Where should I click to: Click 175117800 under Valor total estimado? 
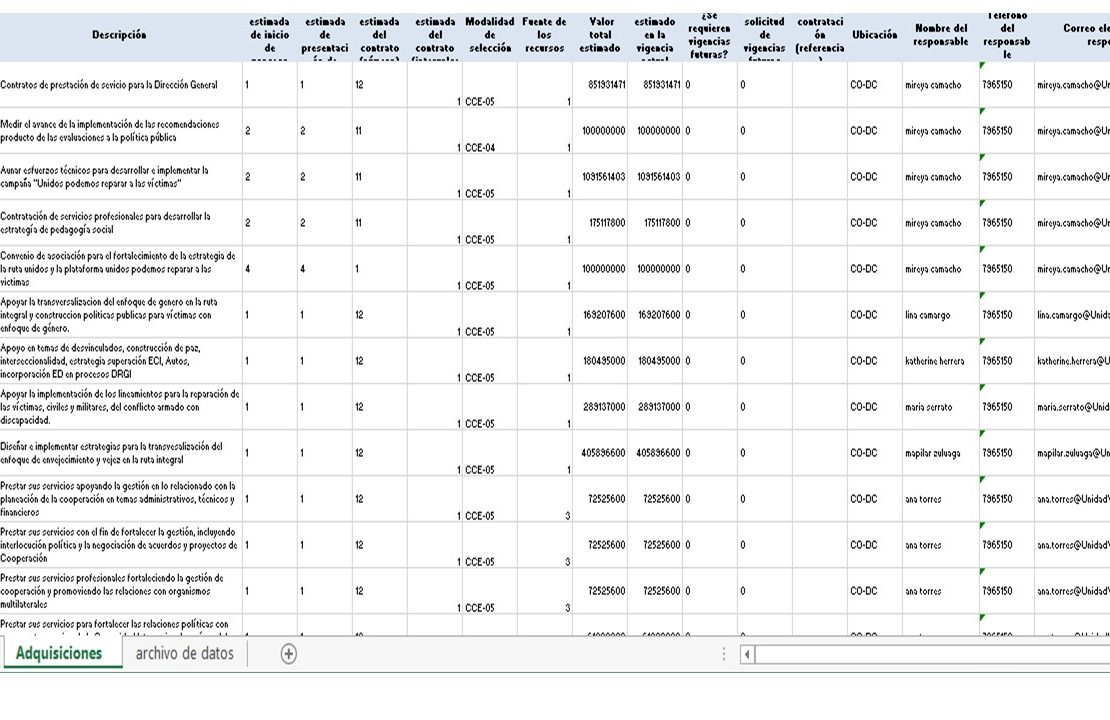click(600, 223)
